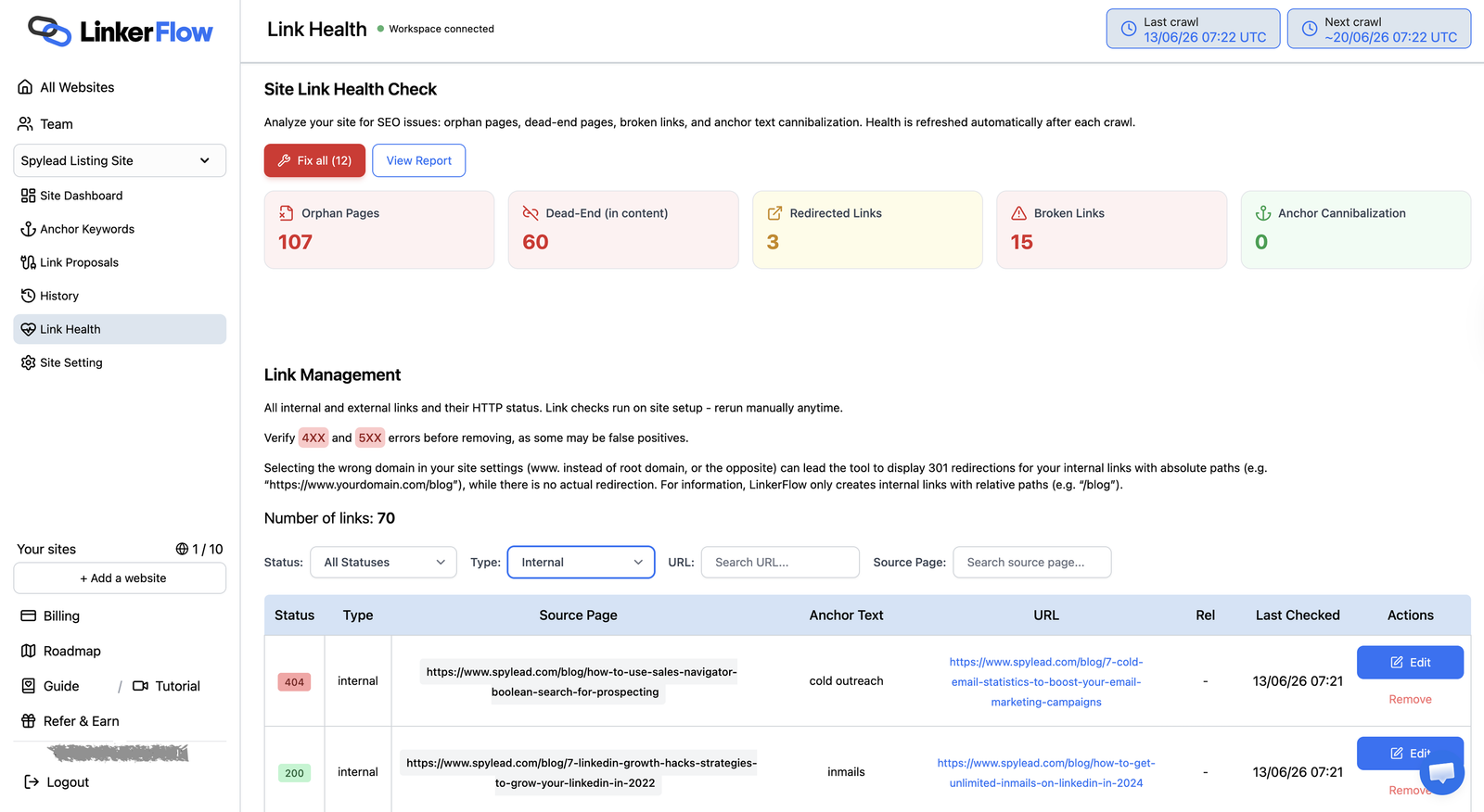Focus the Search source page field
Screen dimensions: 1484x812
coord(1032,563)
